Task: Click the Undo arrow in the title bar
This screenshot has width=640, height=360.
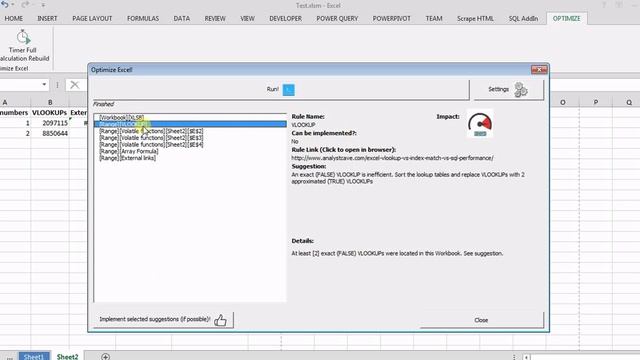Action: coord(5,5)
